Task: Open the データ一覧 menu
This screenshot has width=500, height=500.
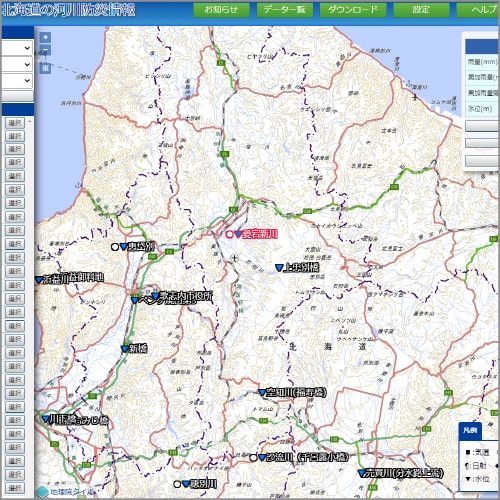Action: [285, 10]
